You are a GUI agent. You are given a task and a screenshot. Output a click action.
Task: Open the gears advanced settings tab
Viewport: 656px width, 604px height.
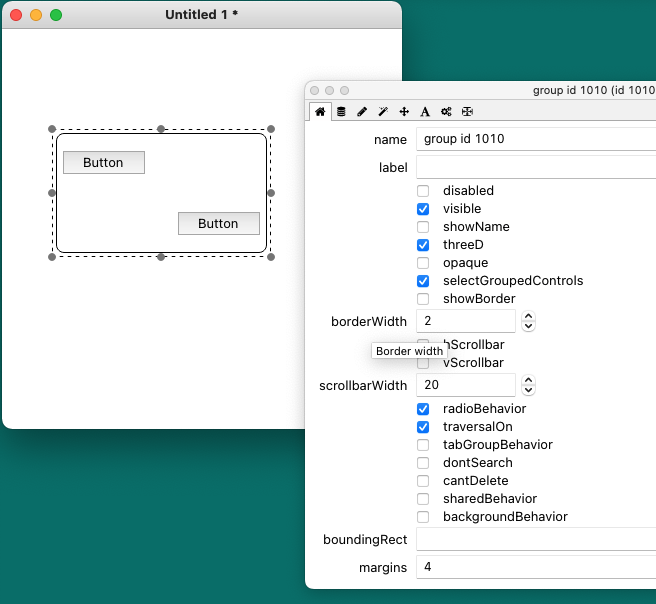pyautogui.click(x=446, y=112)
